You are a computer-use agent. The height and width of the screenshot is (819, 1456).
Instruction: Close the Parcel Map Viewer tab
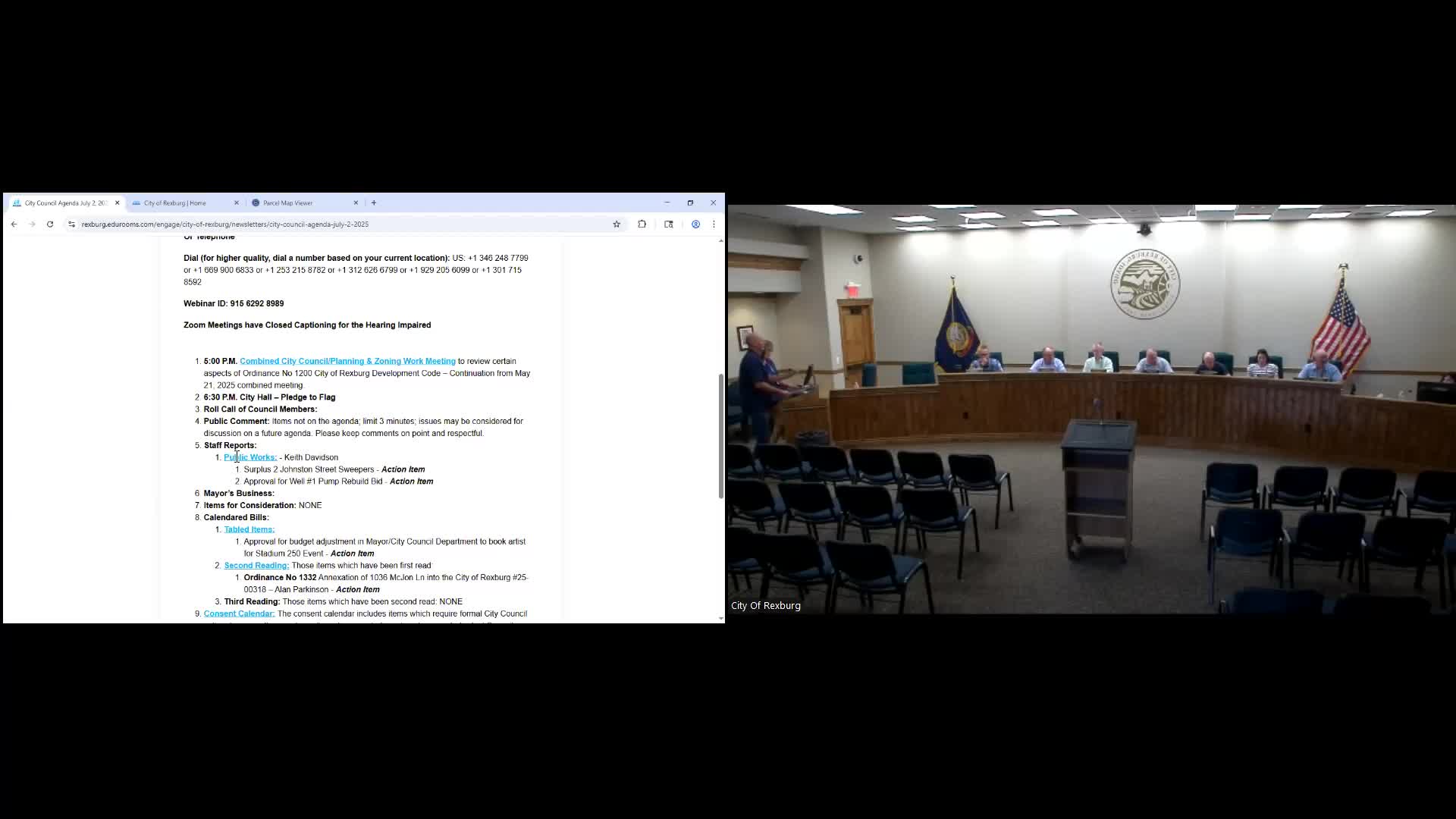tap(356, 203)
